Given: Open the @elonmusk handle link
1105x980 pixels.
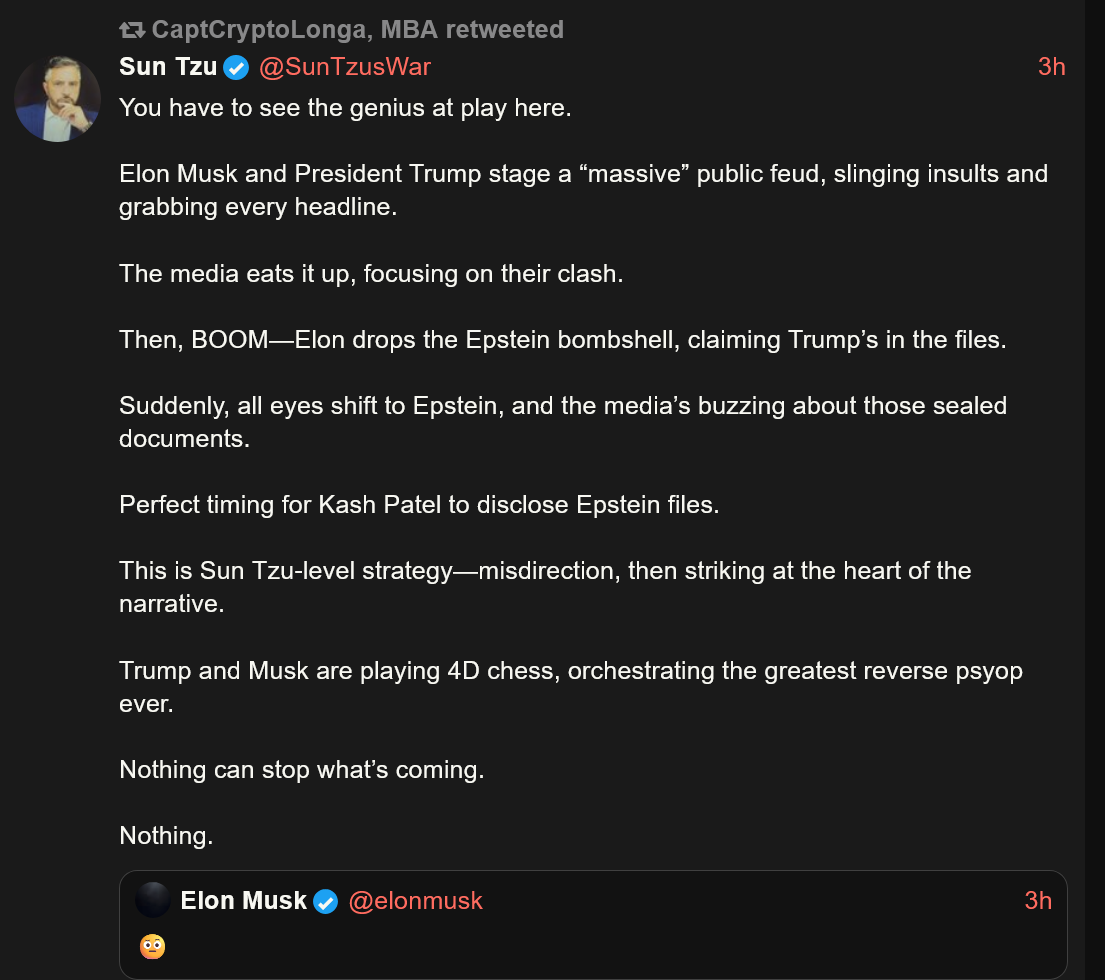Looking at the screenshot, I should [416, 900].
